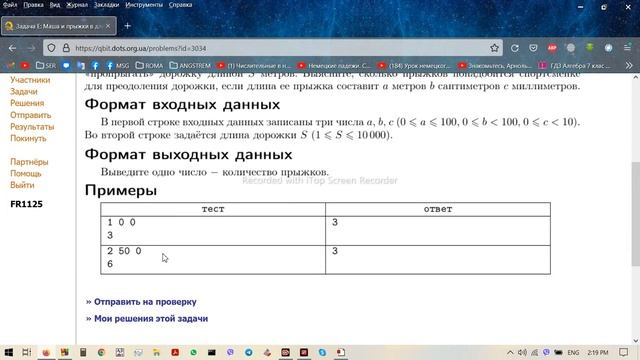Viewport: 640px width, 360px height.
Task: Open Telegram taskbar icon
Action: (249, 352)
